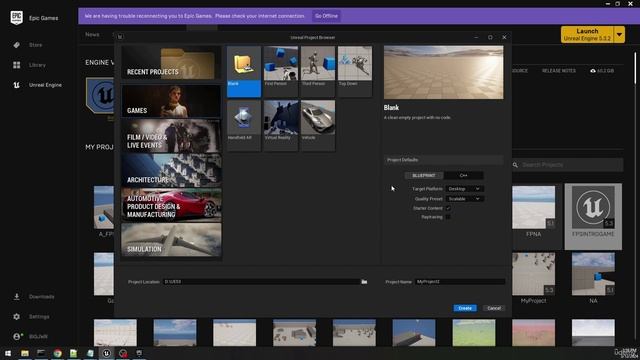The height and width of the screenshot is (360, 640).
Task: Open the MyProject project thumbnail
Action: pyautogui.click(x=533, y=274)
